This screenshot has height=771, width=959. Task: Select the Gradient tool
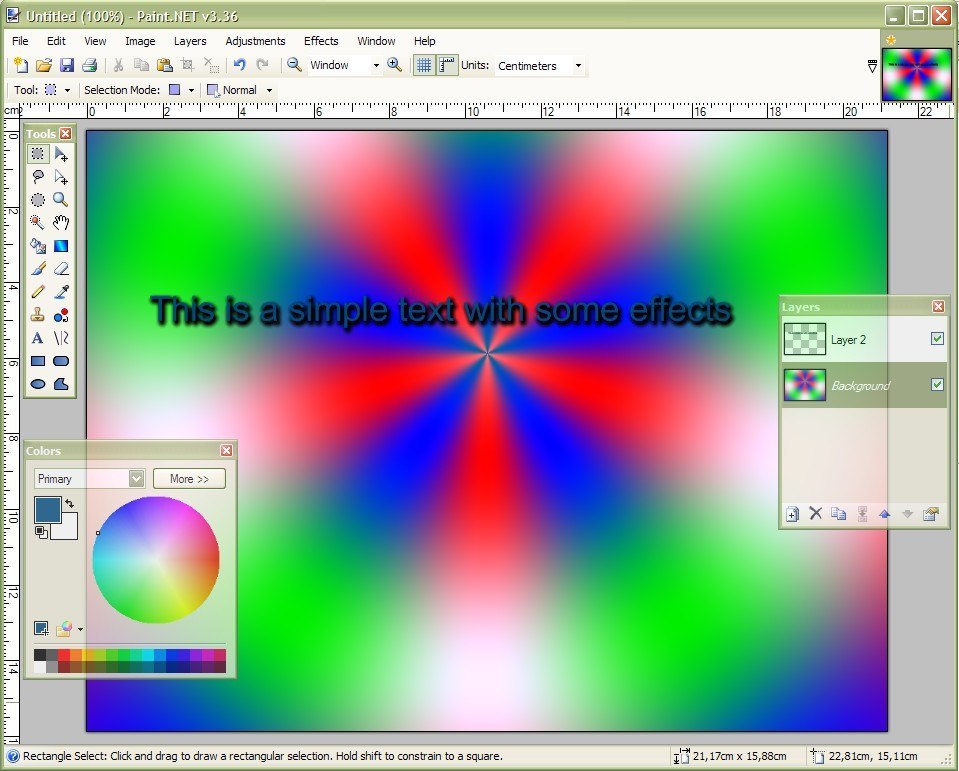[x=61, y=246]
